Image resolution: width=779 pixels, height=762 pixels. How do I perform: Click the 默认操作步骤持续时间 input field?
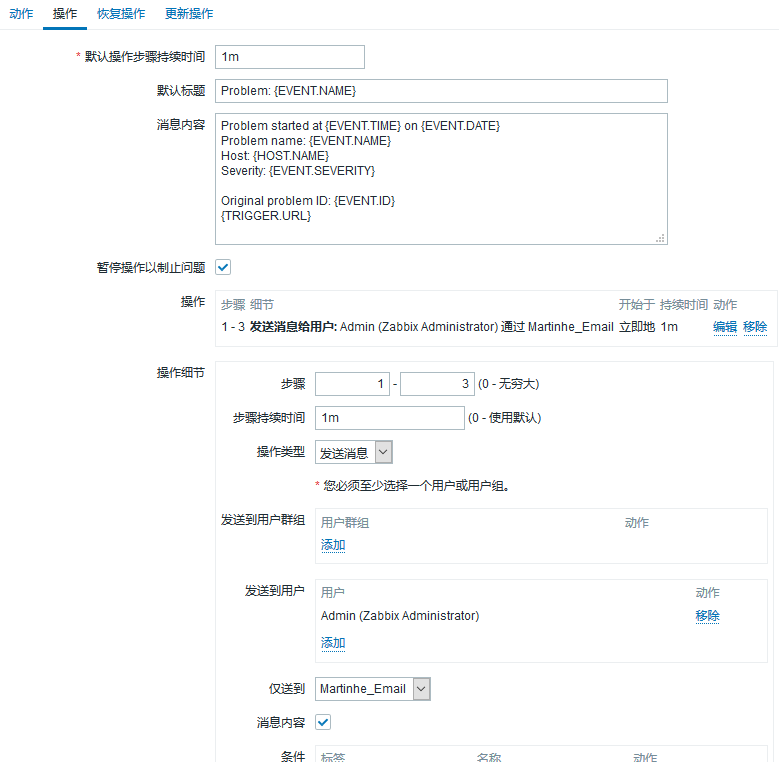point(290,57)
